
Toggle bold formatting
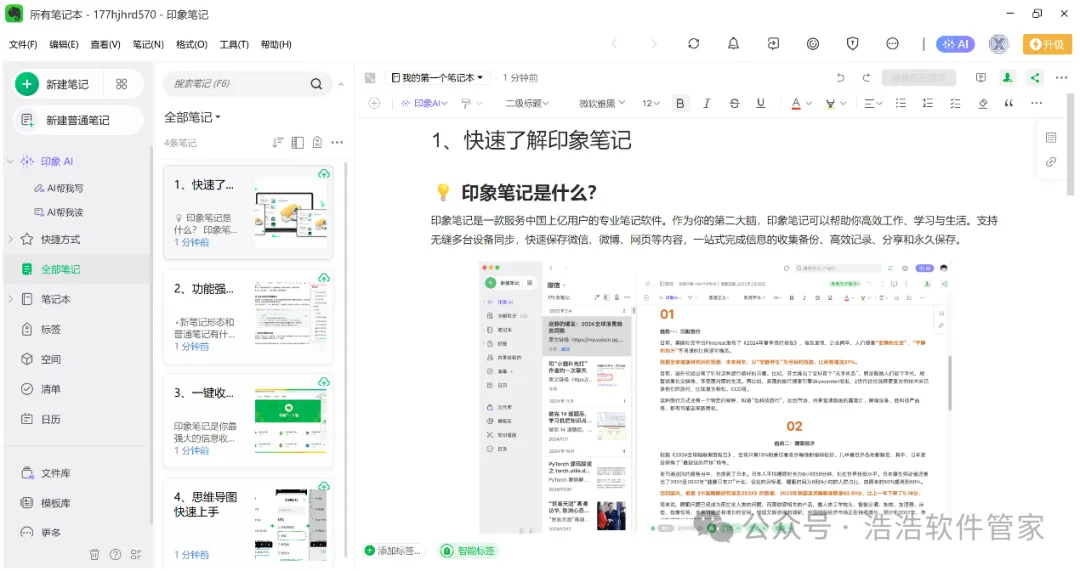pyautogui.click(x=680, y=103)
